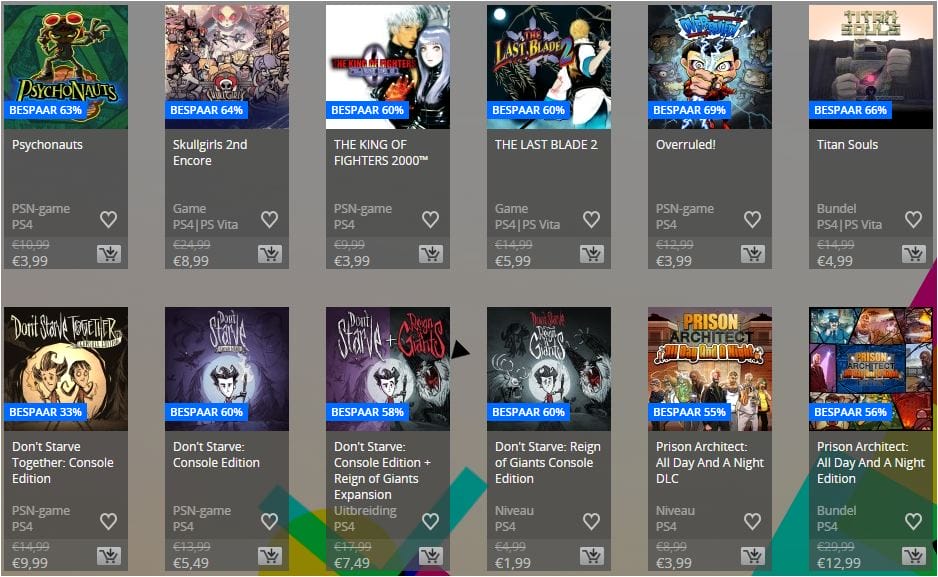Toggle wishlist heart for THE KING OF FIGHTERS 2000
Viewport: 938px width, 577px height.
tap(430, 219)
